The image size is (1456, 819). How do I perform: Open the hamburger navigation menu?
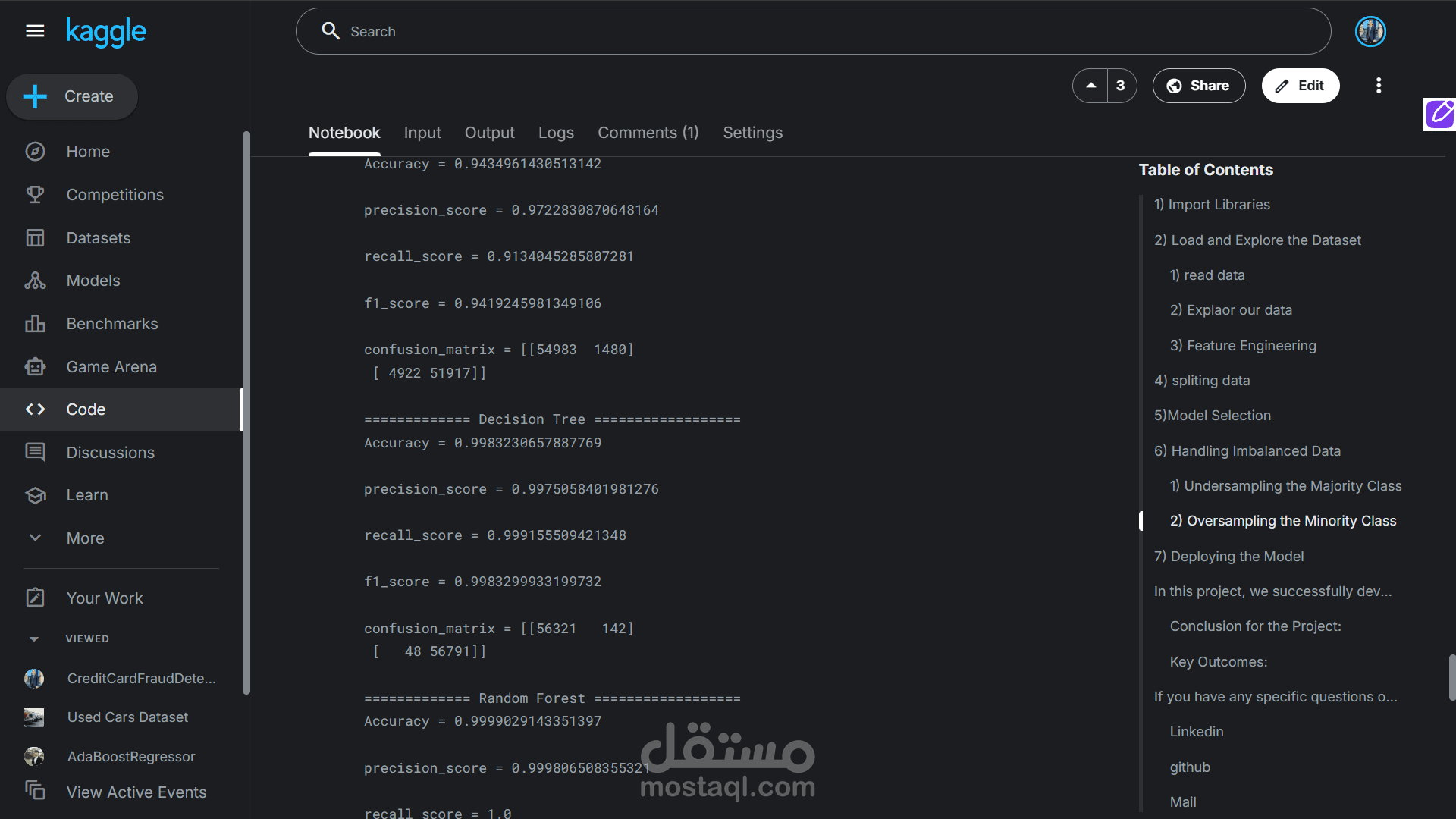pos(35,31)
